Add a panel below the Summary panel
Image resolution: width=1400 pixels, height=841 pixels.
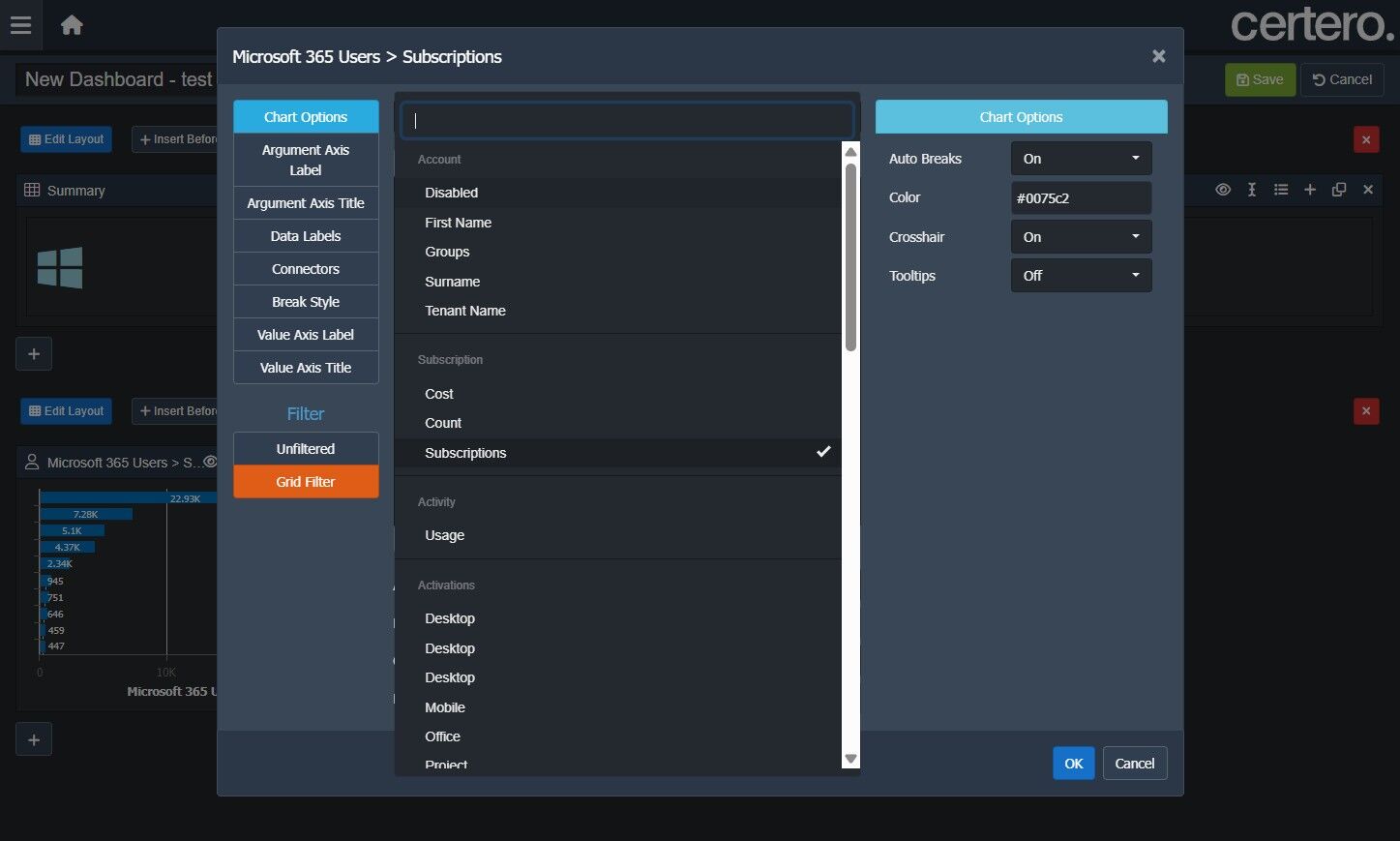[34, 353]
